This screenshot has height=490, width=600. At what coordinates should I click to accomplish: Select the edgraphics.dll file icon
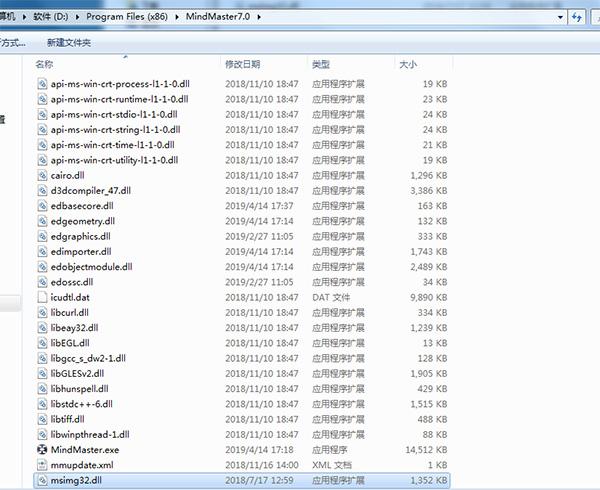point(42,236)
